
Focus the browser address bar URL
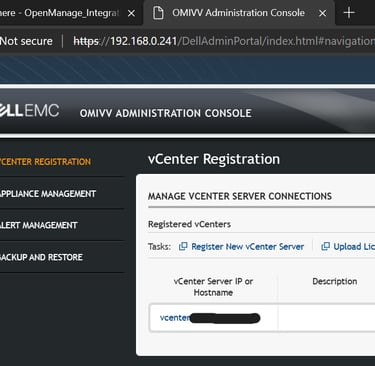point(224,41)
